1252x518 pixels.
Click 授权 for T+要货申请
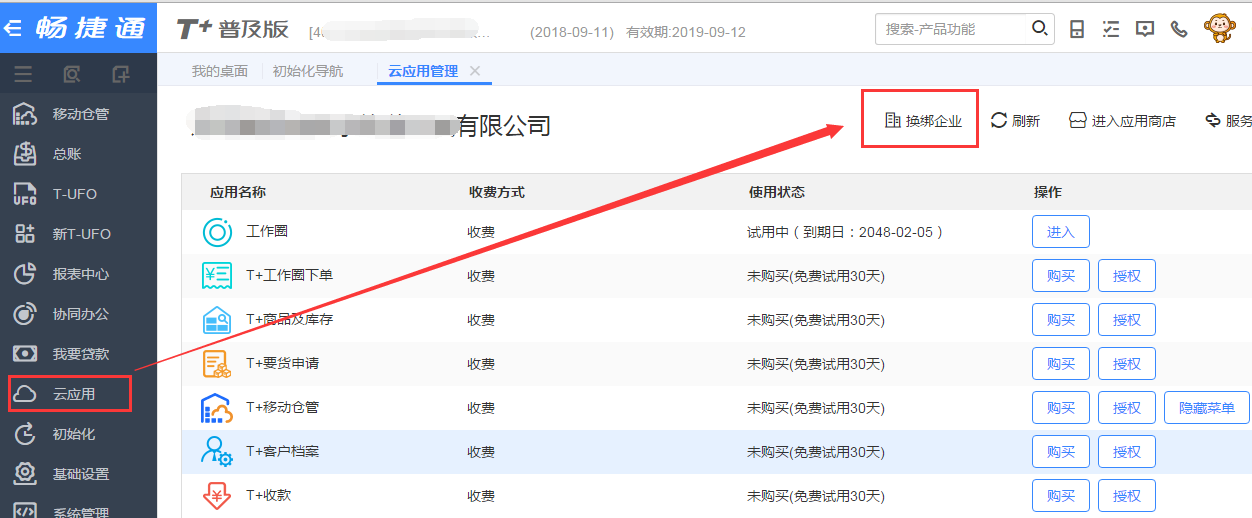click(x=1127, y=364)
